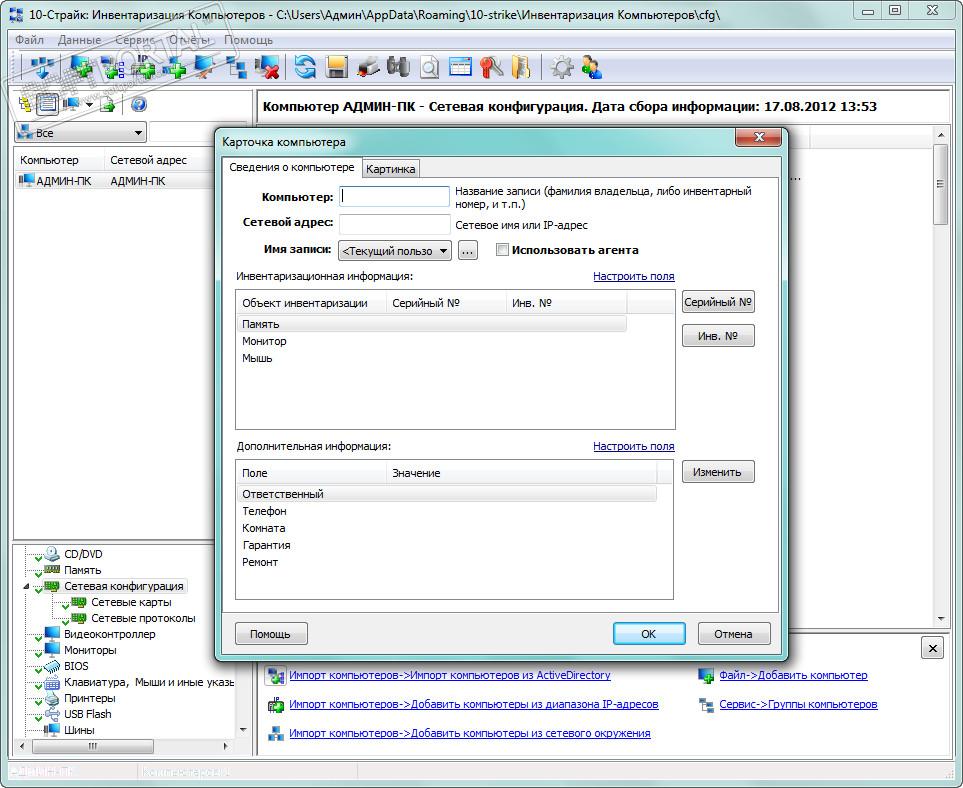Select Сетевые карты tree item
963x788 pixels.
click(x=131, y=603)
